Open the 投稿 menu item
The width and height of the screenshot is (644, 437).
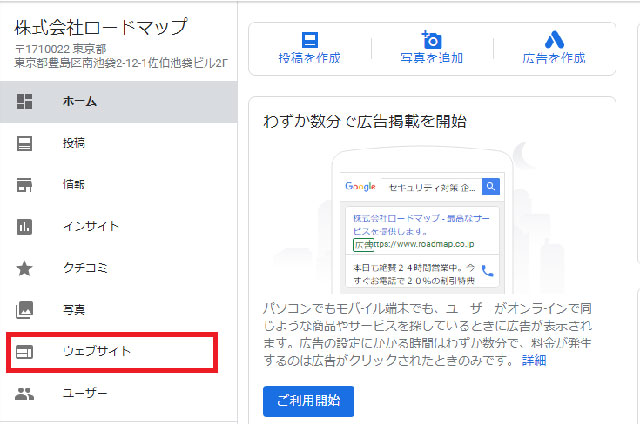click(x=119, y=143)
